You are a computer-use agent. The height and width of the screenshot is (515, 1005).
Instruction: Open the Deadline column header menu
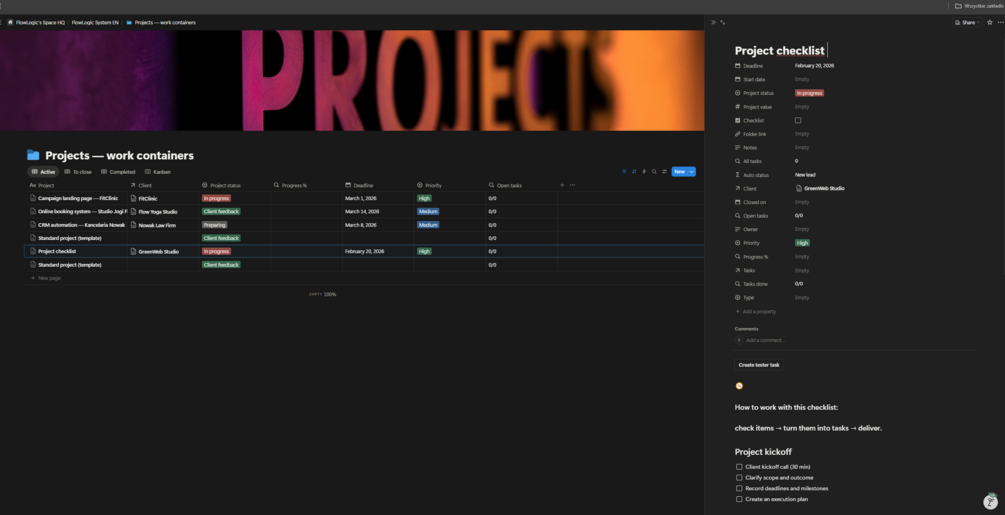(x=378, y=185)
